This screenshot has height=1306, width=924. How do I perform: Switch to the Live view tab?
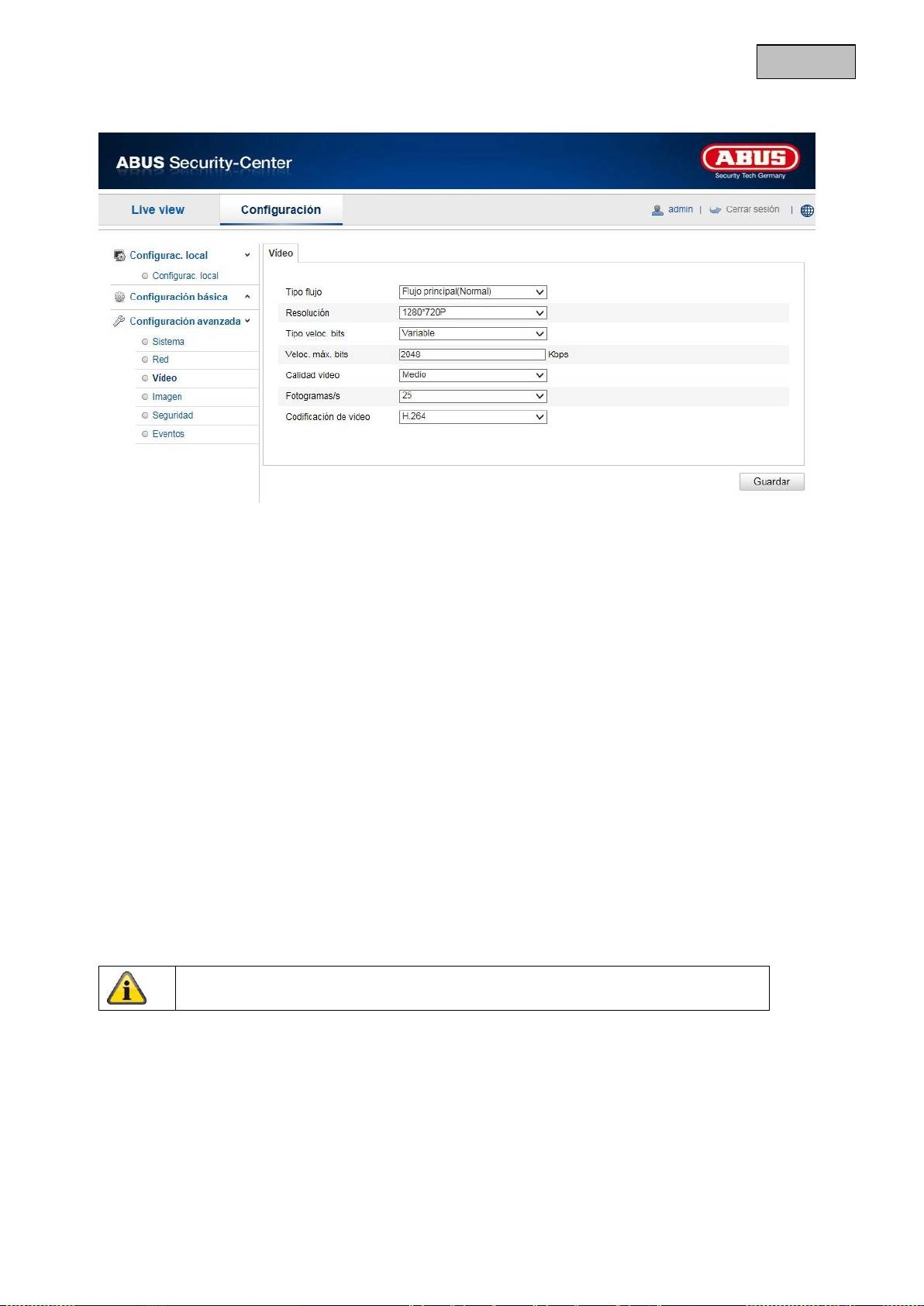pos(157,210)
